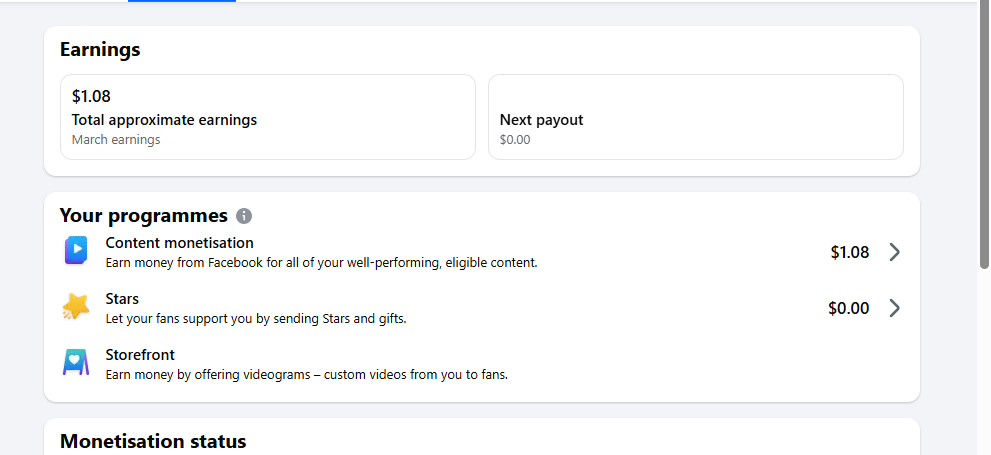Viewport: 991px width, 455px height.
Task: Click the $1.08 Content monetisation amount
Action: tap(849, 252)
